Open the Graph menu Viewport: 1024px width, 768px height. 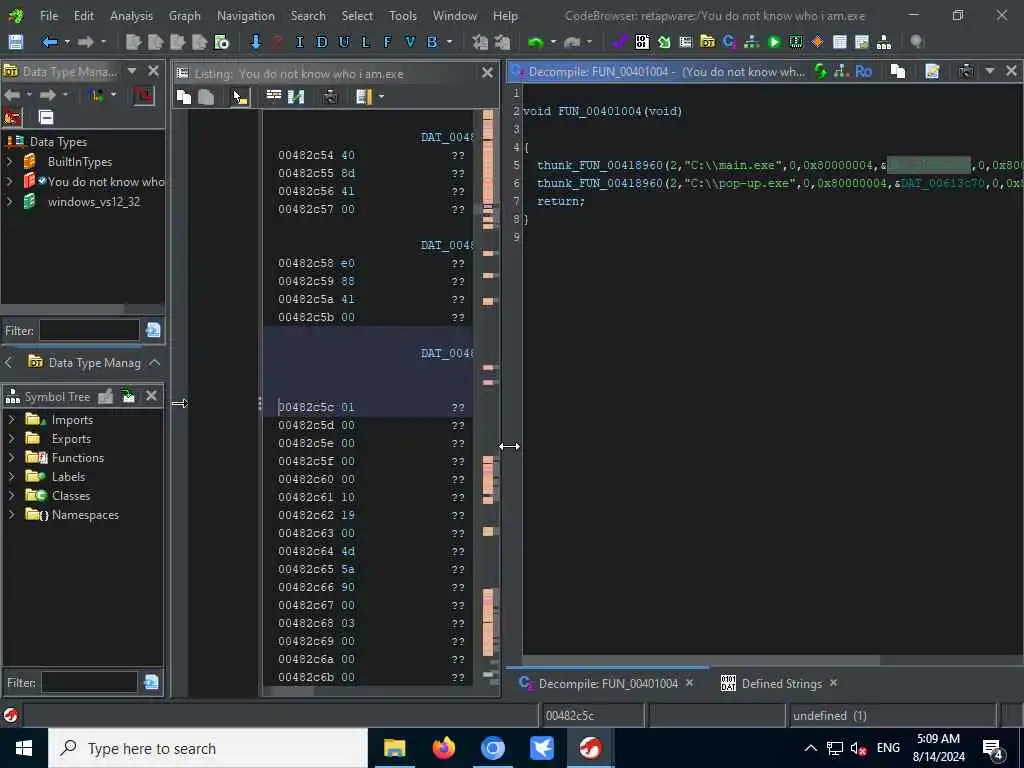(x=185, y=16)
